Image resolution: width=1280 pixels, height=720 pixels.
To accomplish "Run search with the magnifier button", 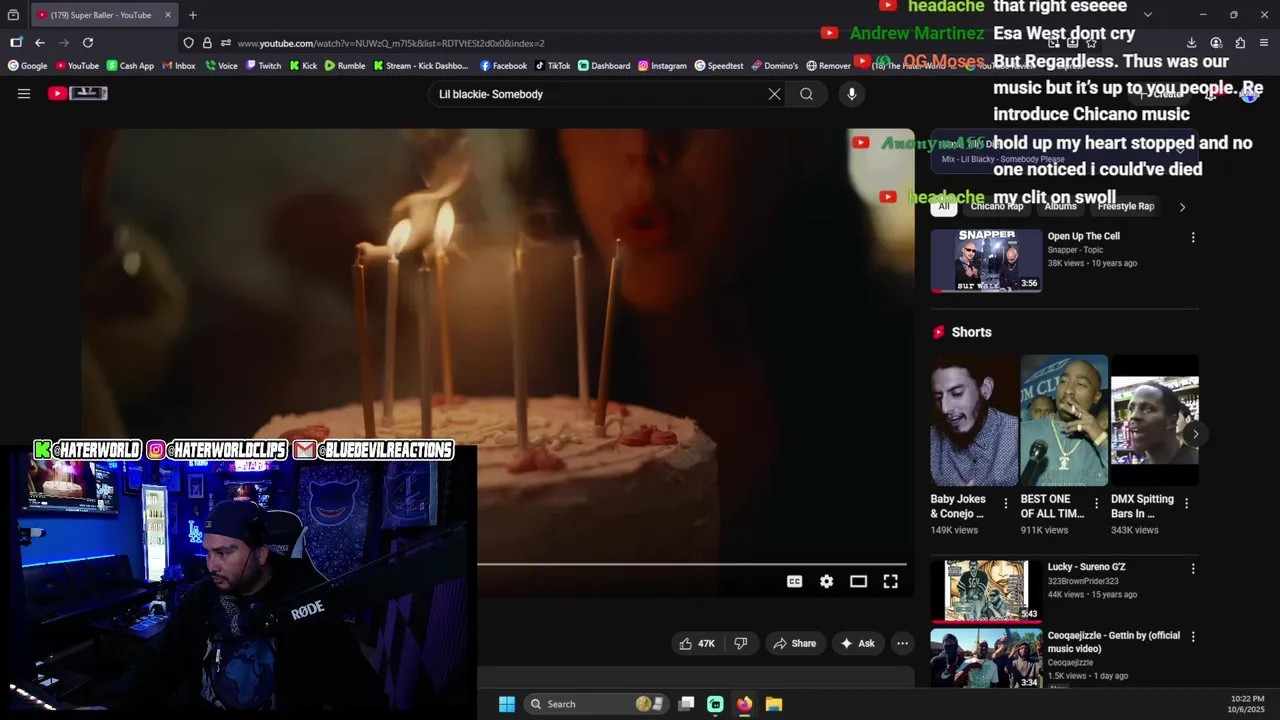I will 806,94.
